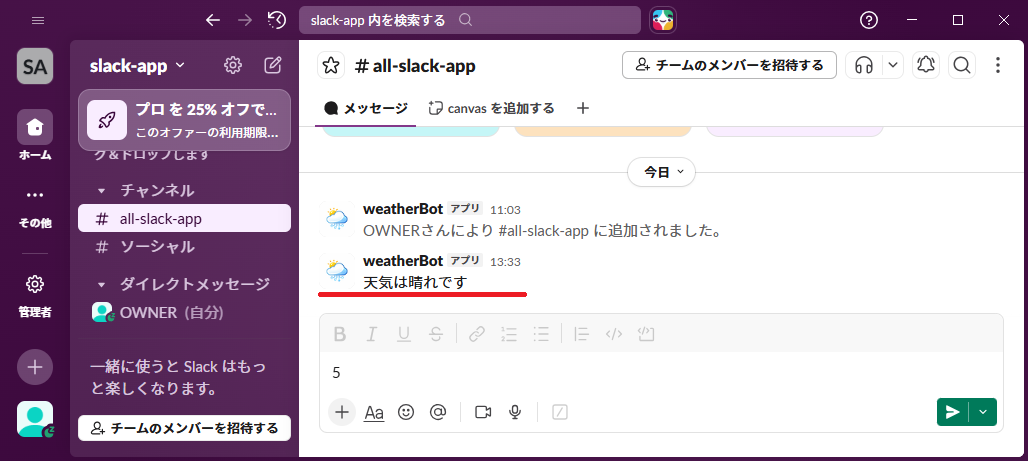Star the all-slack-app channel
1028x461 pixels.
331,66
